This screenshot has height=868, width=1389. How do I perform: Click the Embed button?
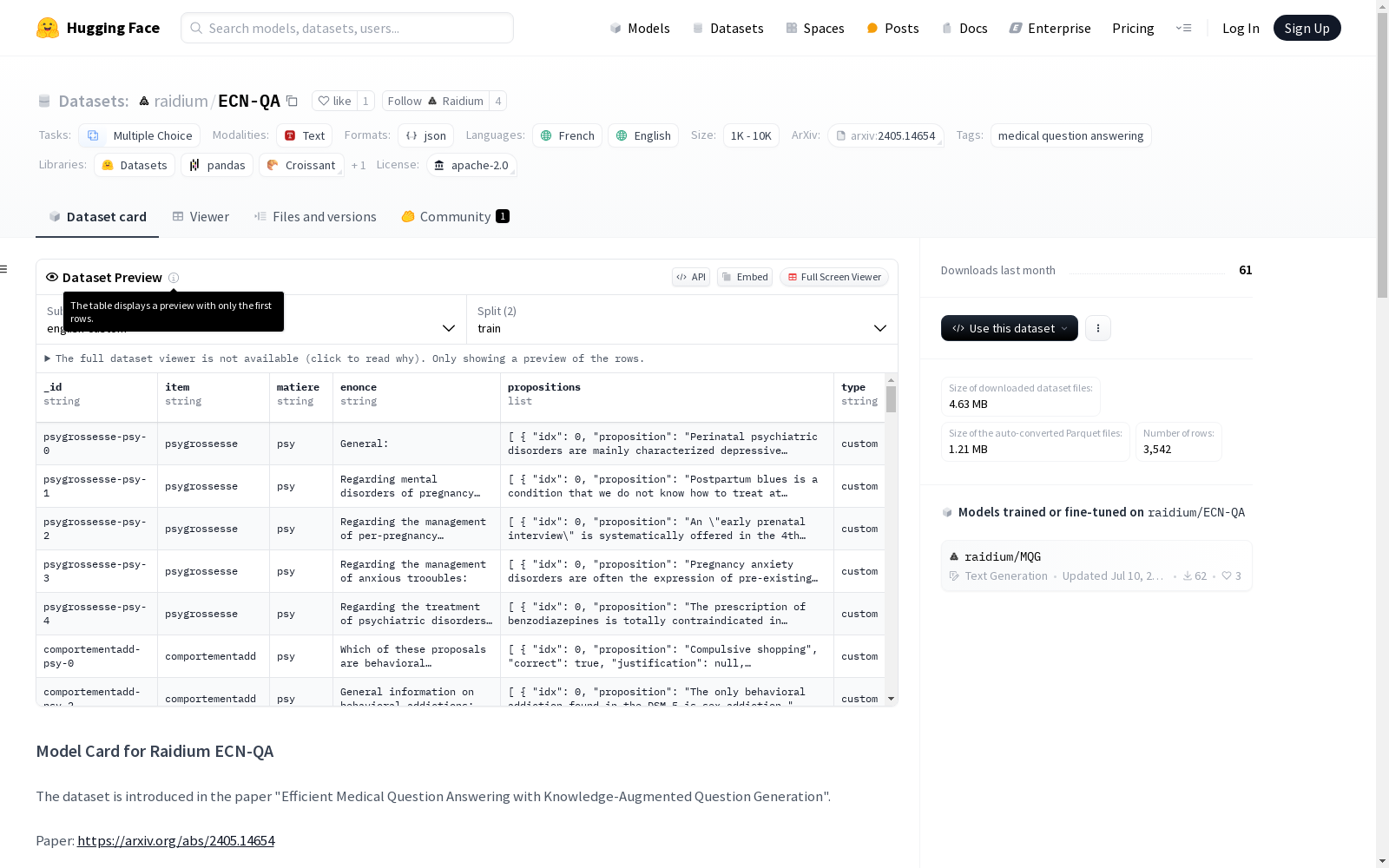pyautogui.click(x=745, y=277)
